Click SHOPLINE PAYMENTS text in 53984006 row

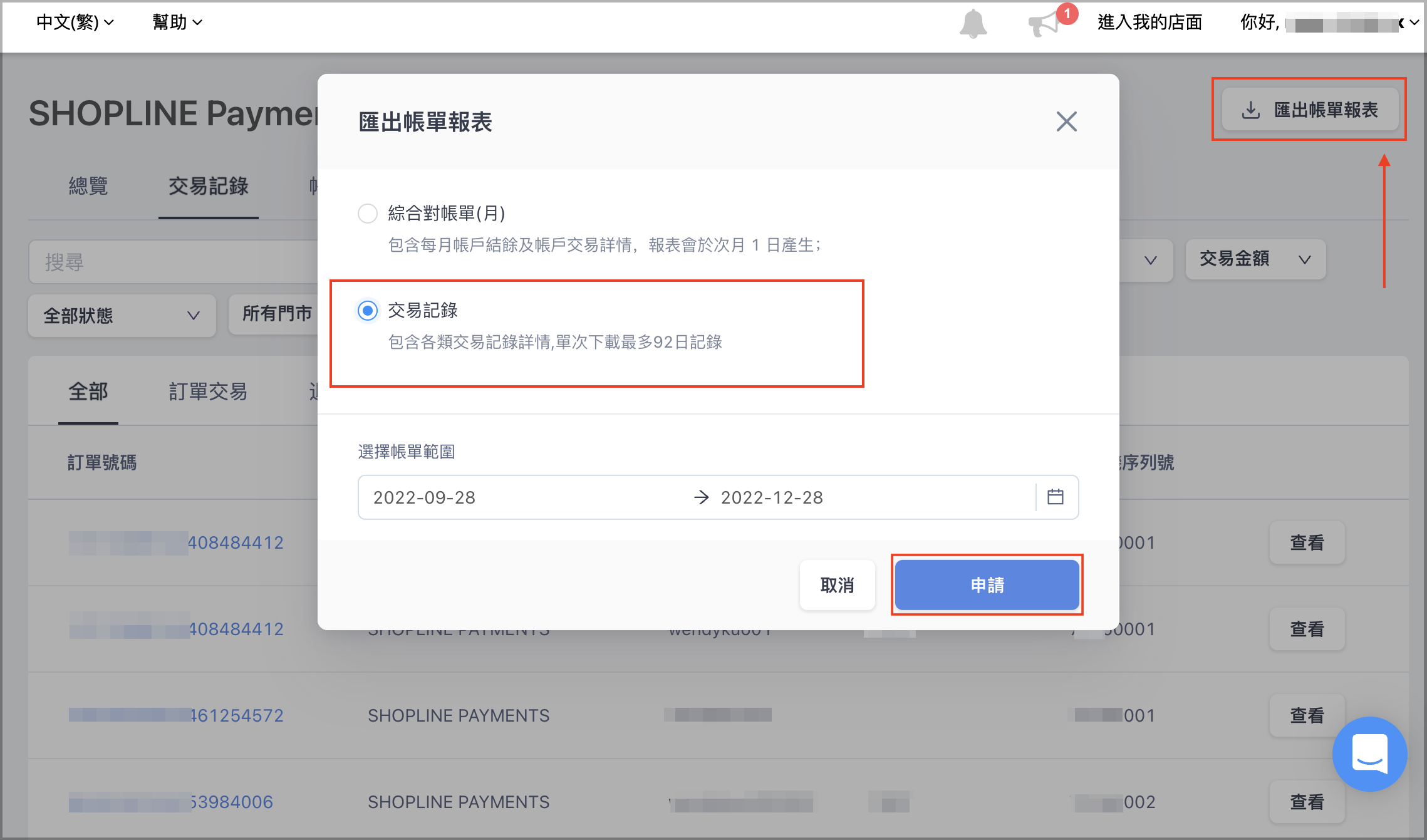459,802
